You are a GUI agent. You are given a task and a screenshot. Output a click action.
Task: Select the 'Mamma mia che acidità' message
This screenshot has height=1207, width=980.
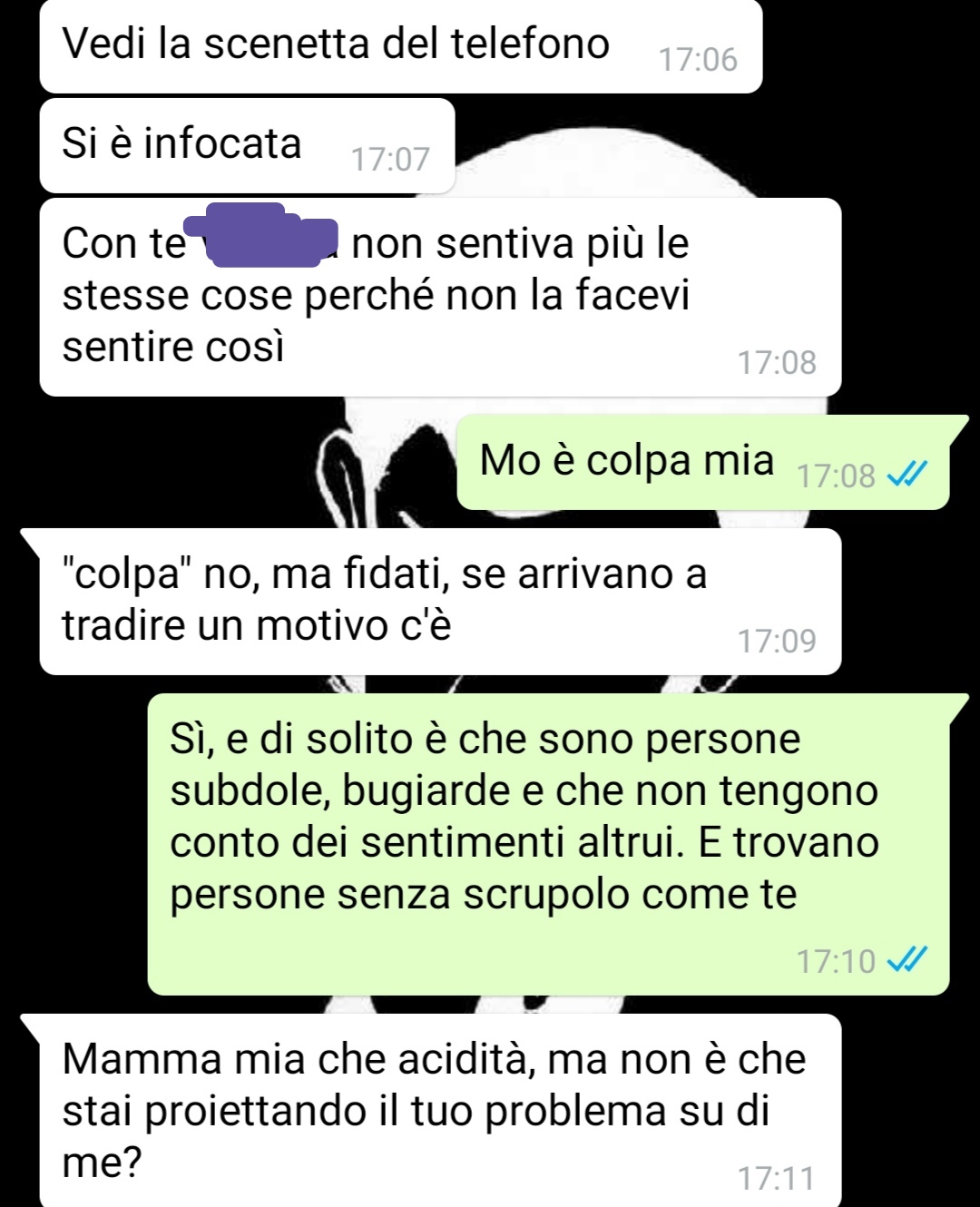pos(440,1110)
